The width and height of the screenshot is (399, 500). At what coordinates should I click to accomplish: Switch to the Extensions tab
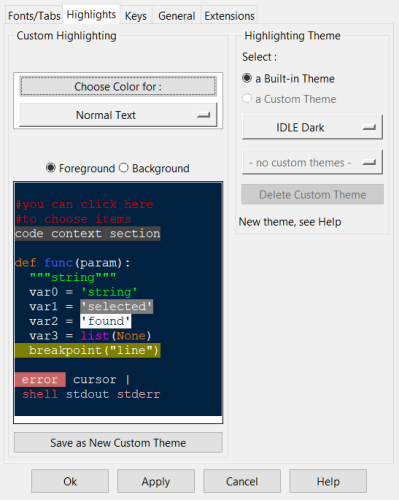[229, 16]
